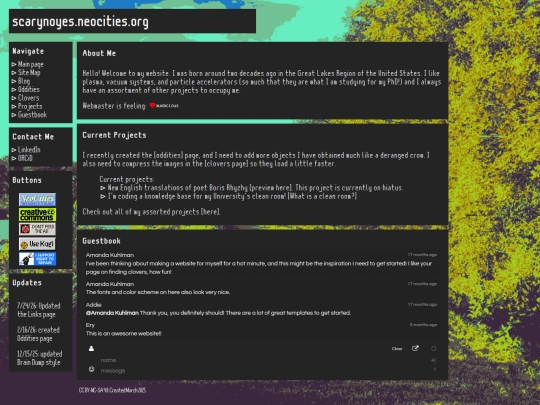Click '2/16/26: created Oddities page' update
Viewport: 540px width, 405px height.
(x=38, y=334)
